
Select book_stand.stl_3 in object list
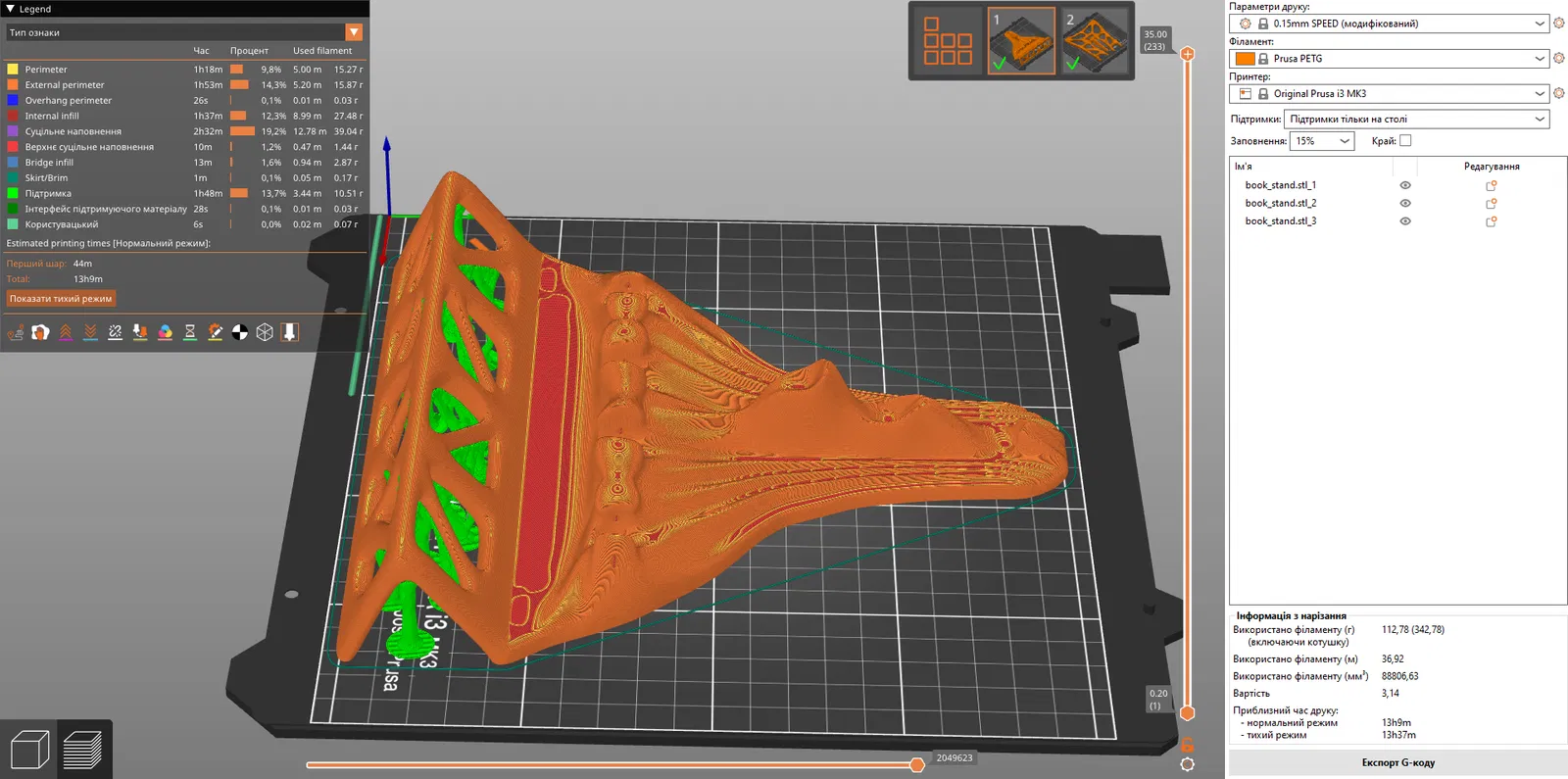pos(1280,221)
